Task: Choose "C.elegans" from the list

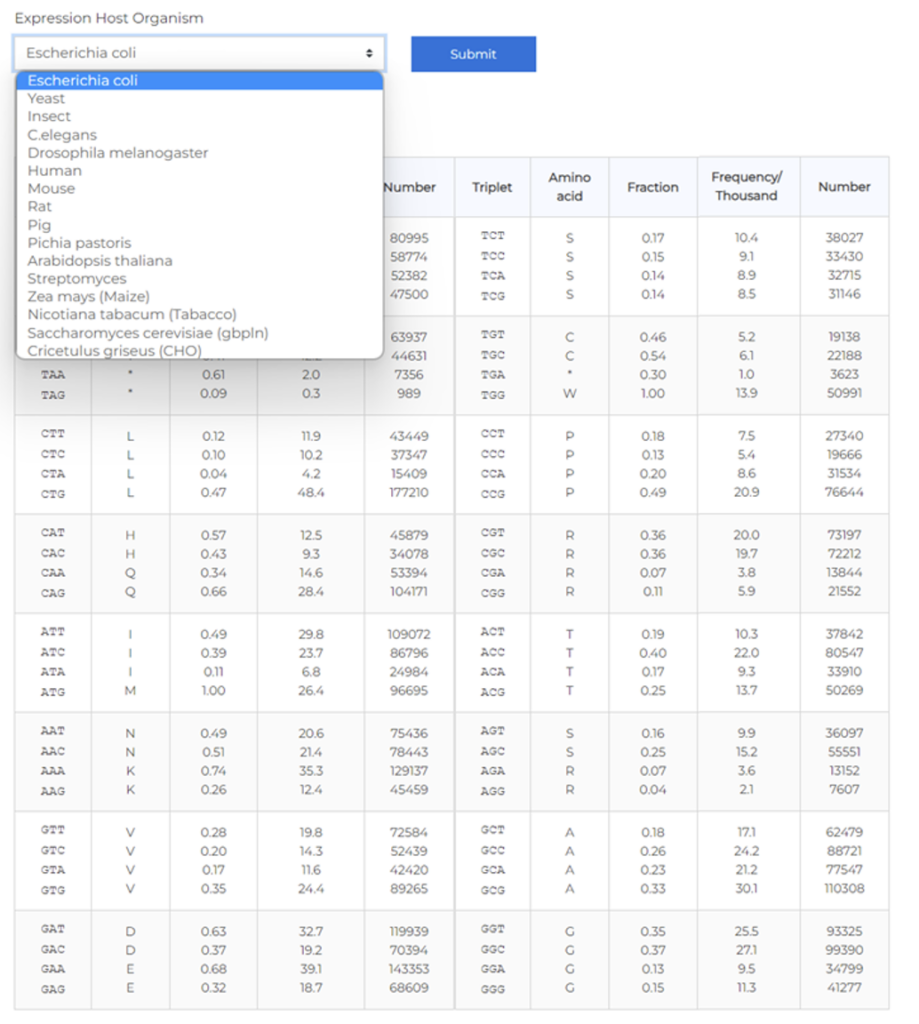Action: pyautogui.click(x=61, y=134)
